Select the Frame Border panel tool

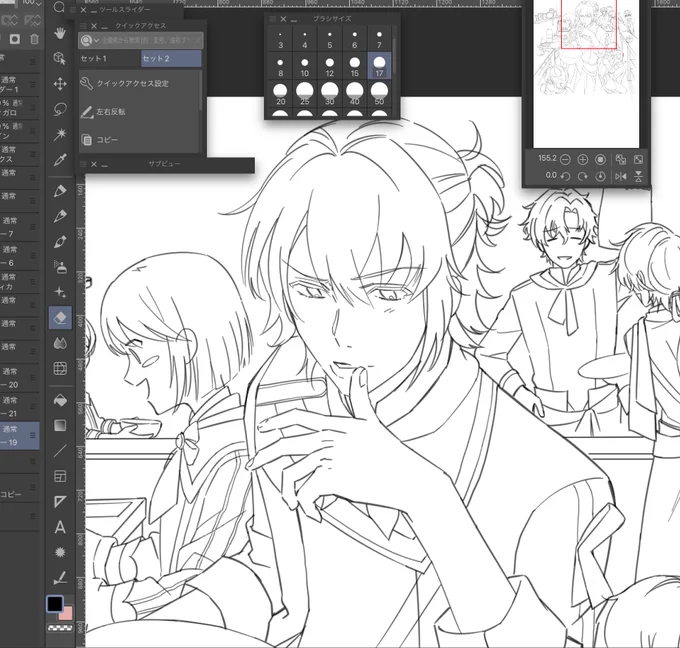60,476
